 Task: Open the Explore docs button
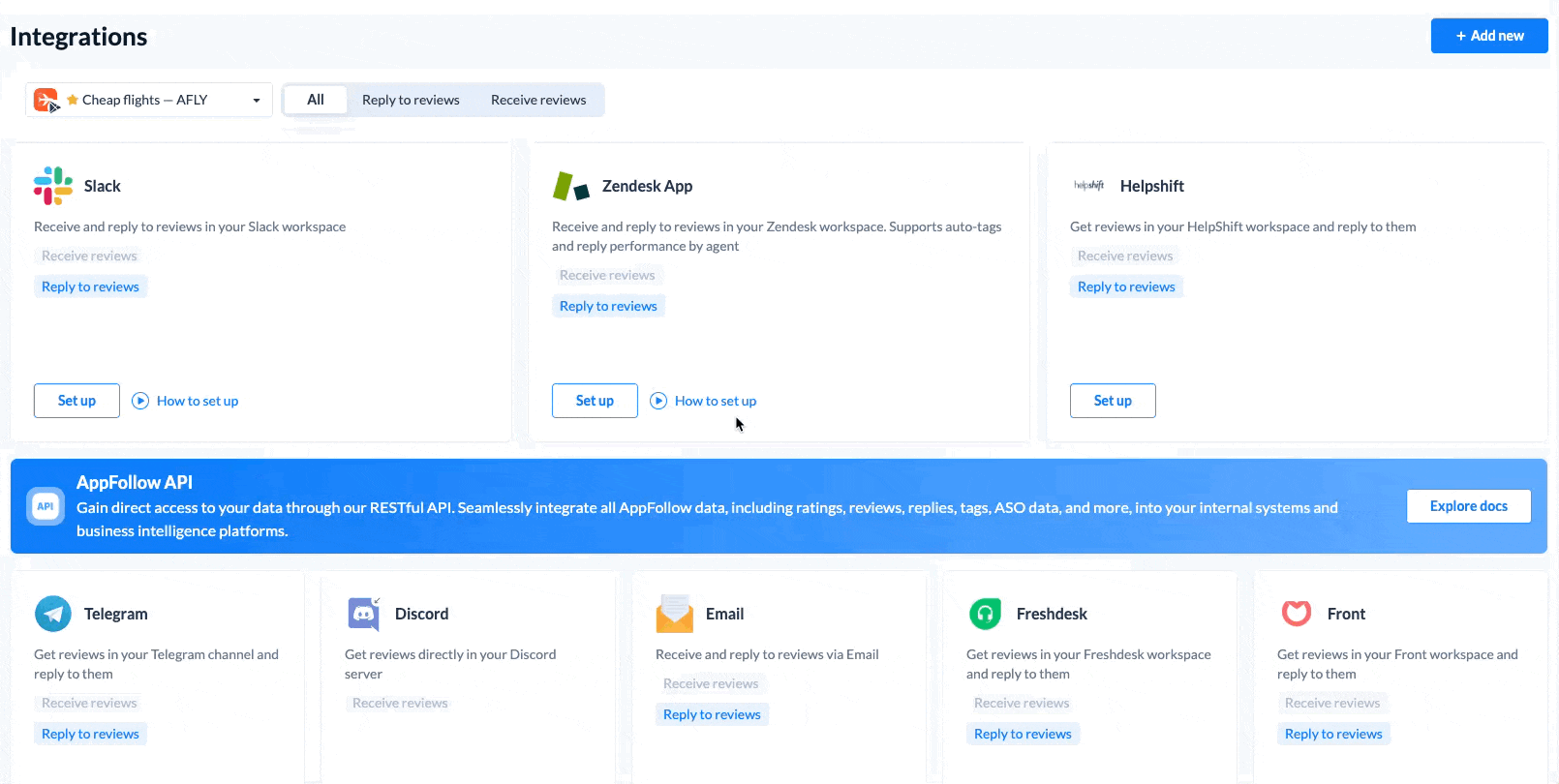tap(1468, 506)
